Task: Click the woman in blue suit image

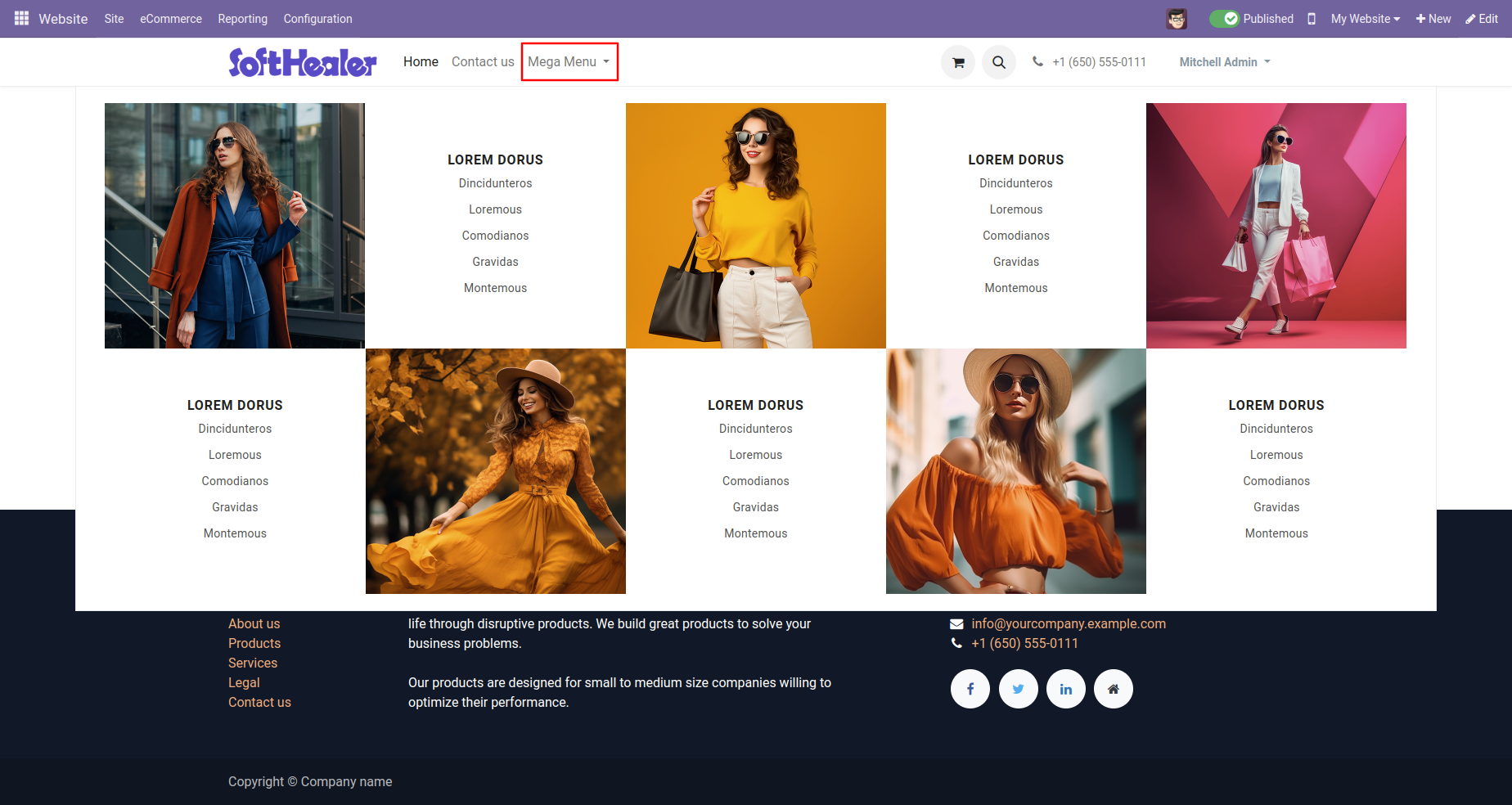Action: point(235,226)
